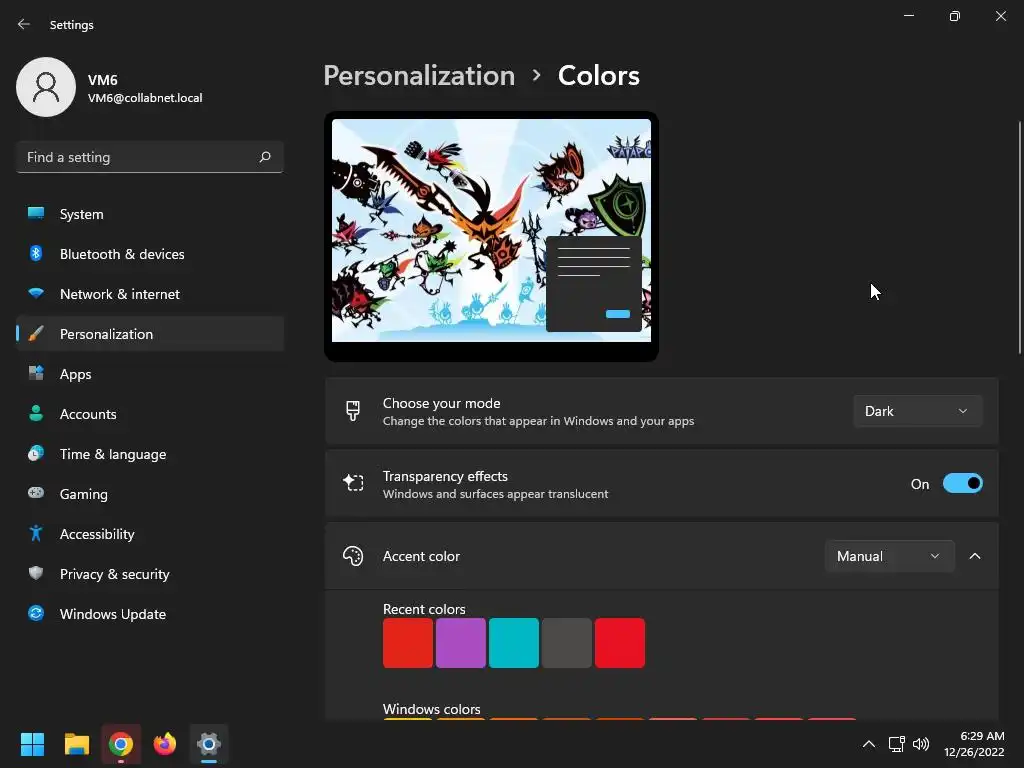Click the Accounts person icon
The width and height of the screenshot is (1024, 768).
pos(36,413)
